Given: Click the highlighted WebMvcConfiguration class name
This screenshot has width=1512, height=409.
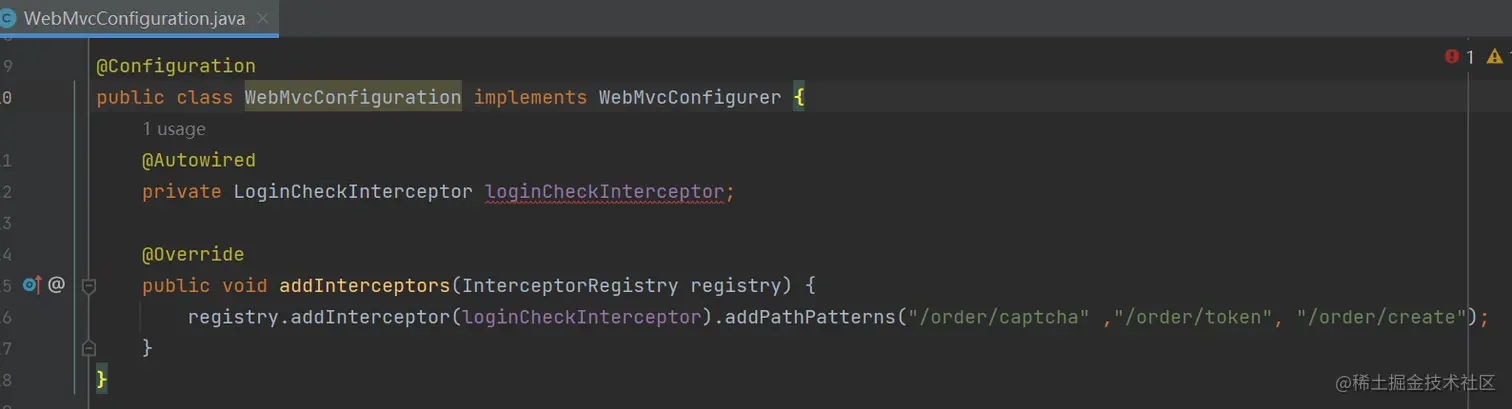Looking at the screenshot, I should 353,98.
